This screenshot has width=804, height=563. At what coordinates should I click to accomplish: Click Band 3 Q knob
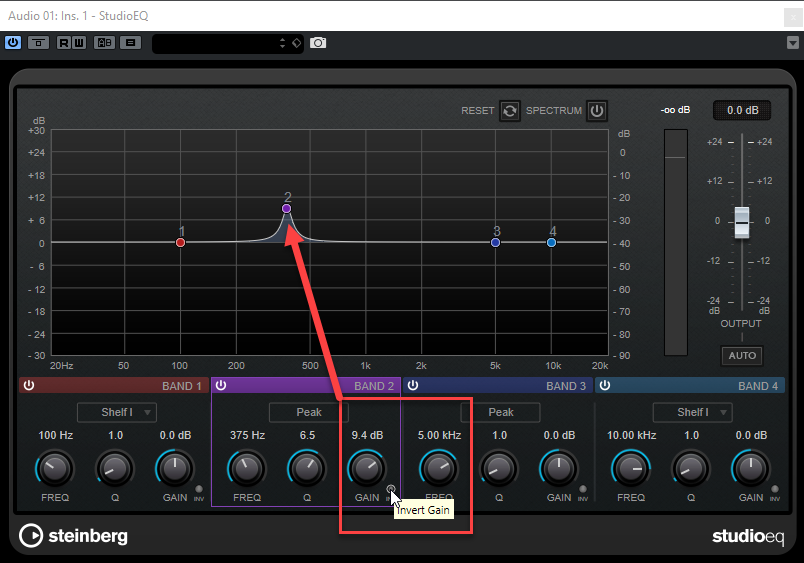coord(499,468)
